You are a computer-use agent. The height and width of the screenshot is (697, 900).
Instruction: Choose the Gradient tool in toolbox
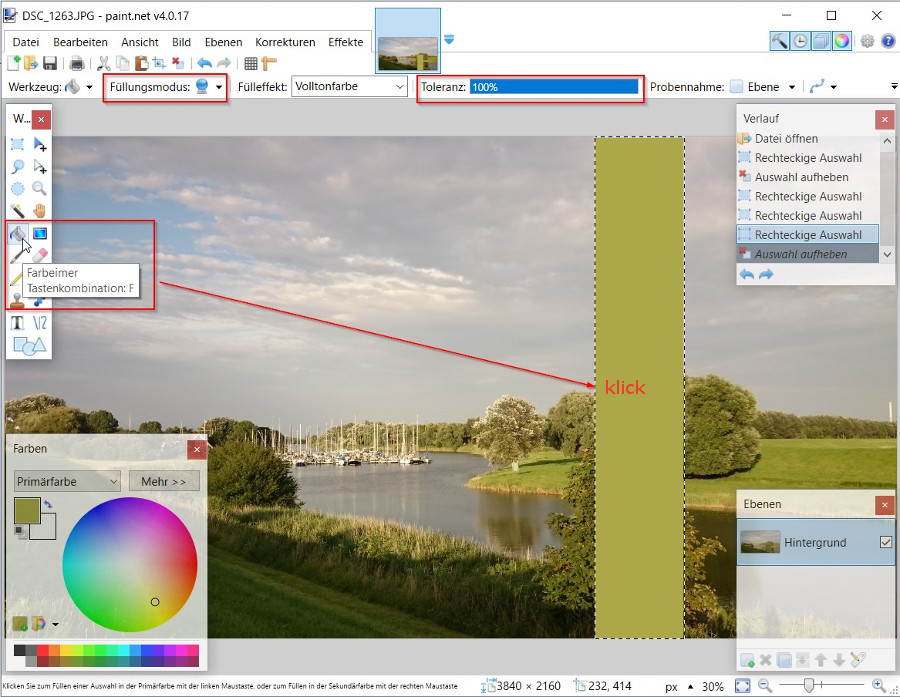(x=40, y=233)
